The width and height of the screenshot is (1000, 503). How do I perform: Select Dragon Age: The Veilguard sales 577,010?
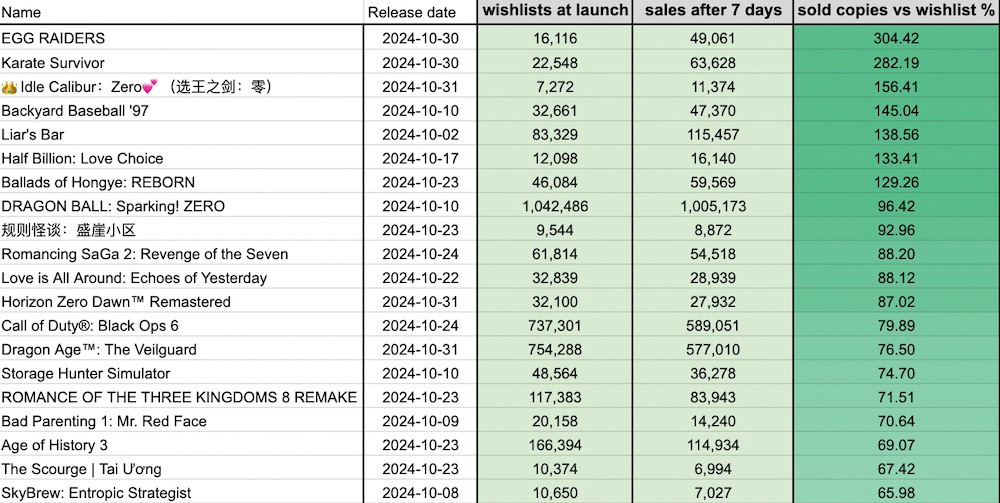coord(713,349)
